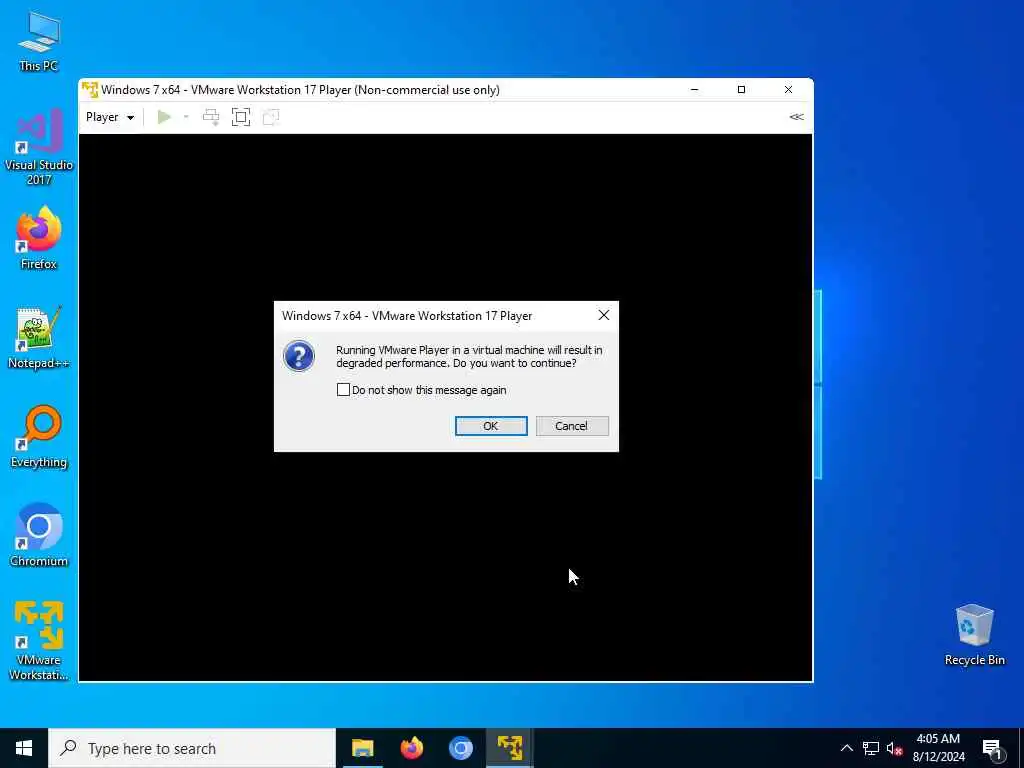Open the Player menu dropdown
This screenshot has width=1024, height=768.
pos(110,117)
